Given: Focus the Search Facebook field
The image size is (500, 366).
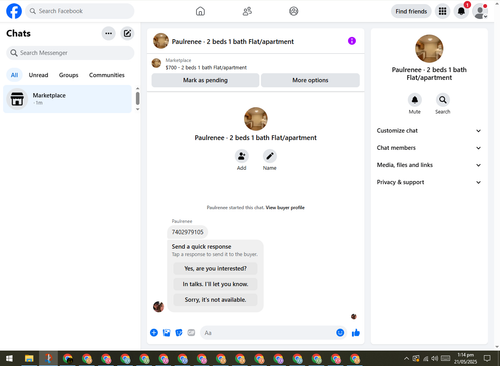Looking at the screenshot, I should click(x=80, y=11).
